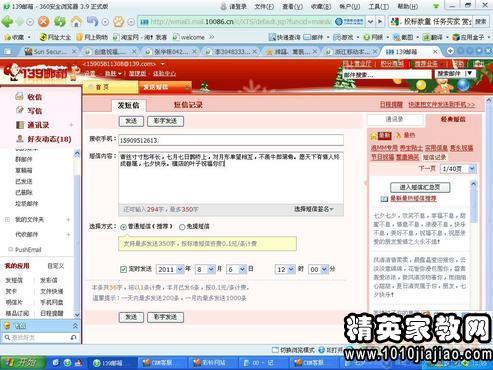Click the left folder list scrollbar
The image size is (493, 370).
(77, 233)
